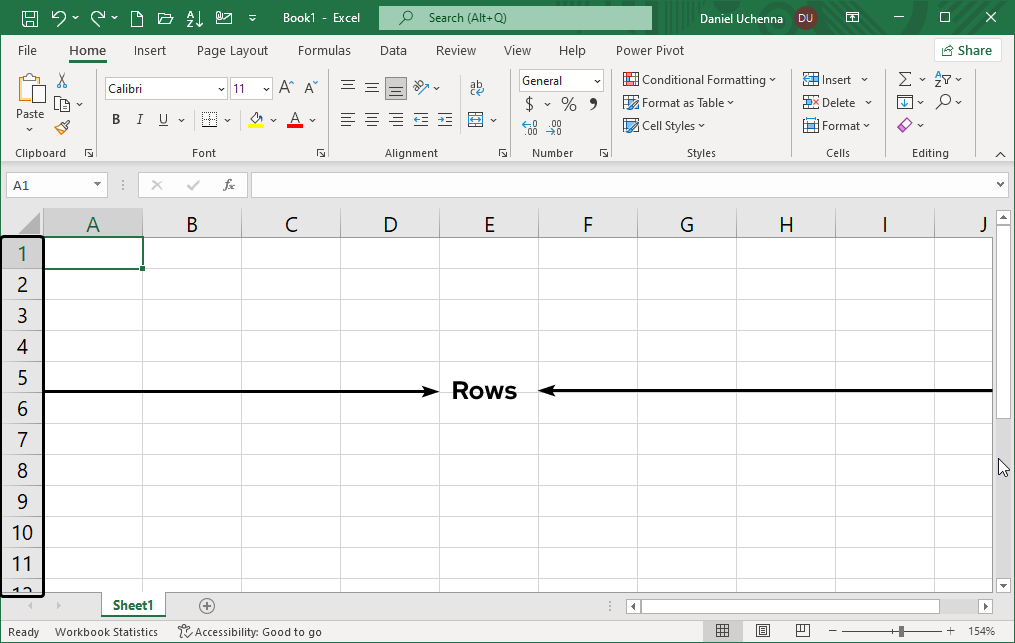Click the Format Painter brush icon
The height and width of the screenshot is (643, 1015).
(x=62, y=127)
